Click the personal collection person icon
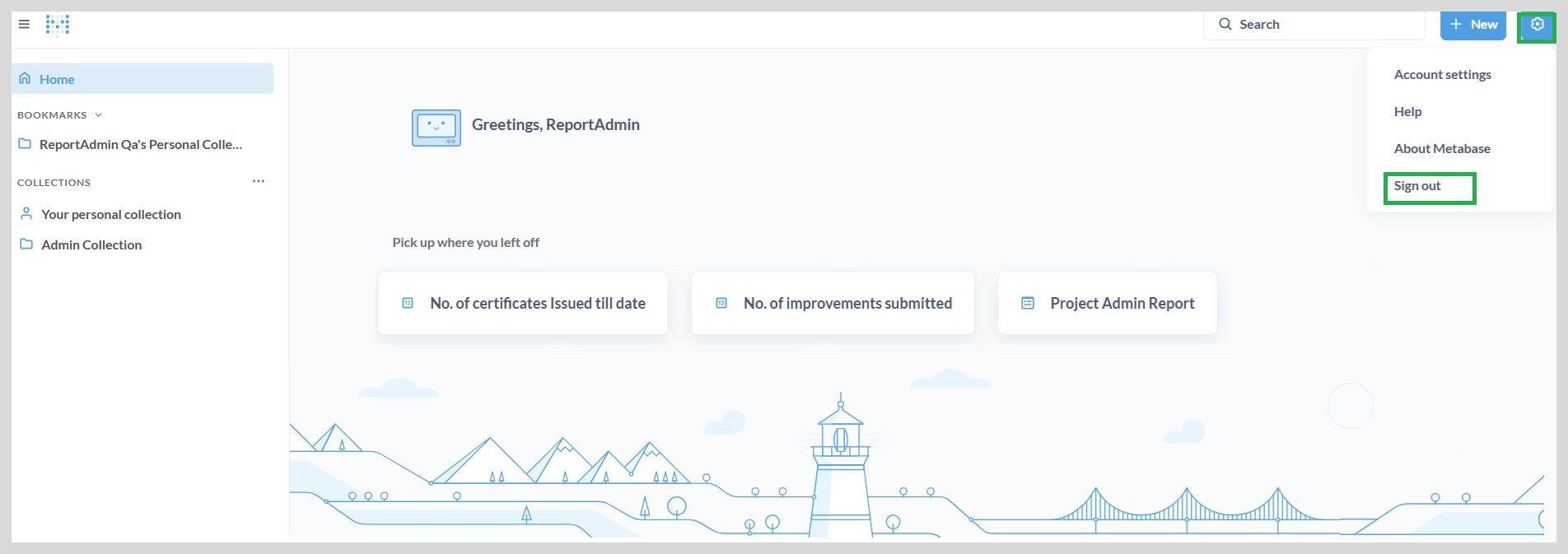The width and height of the screenshot is (1568, 554). (x=26, y=214)
